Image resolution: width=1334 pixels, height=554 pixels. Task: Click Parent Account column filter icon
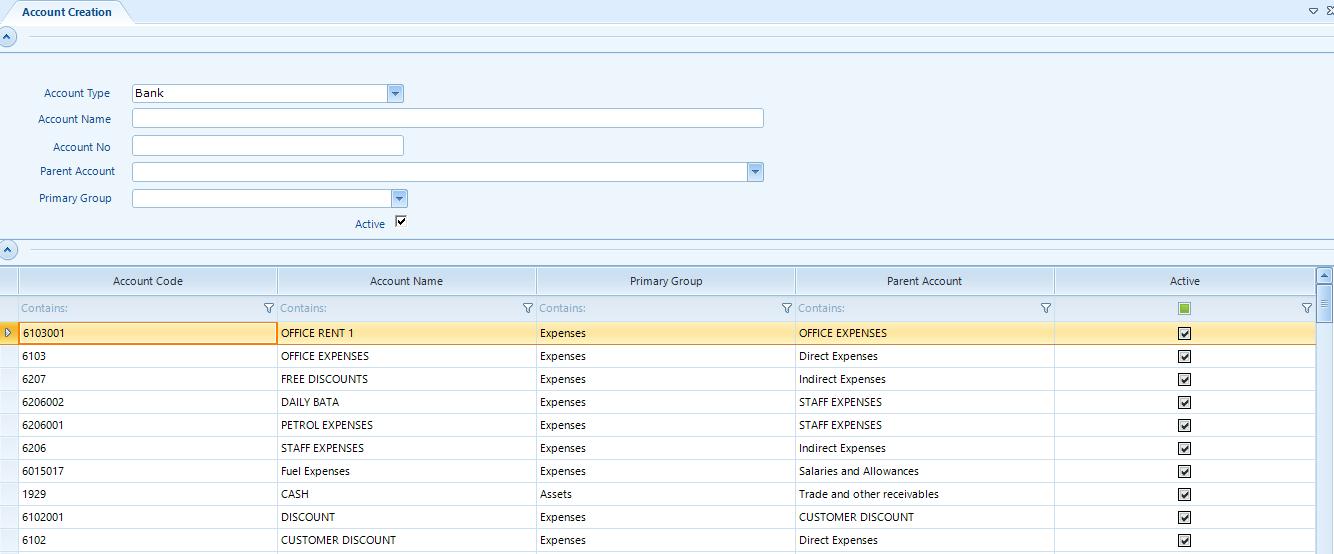(x=1046, y=308)
